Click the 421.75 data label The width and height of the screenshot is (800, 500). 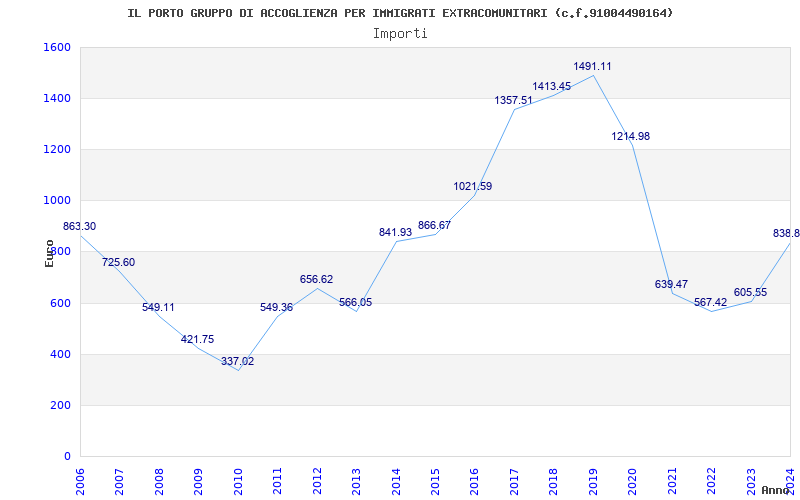197,339
